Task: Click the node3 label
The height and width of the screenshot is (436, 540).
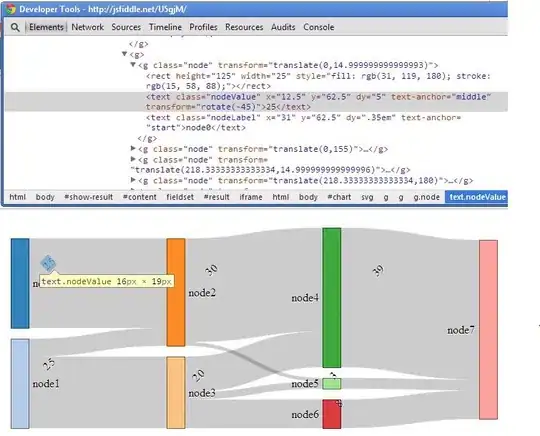Action: coord(202,393)
